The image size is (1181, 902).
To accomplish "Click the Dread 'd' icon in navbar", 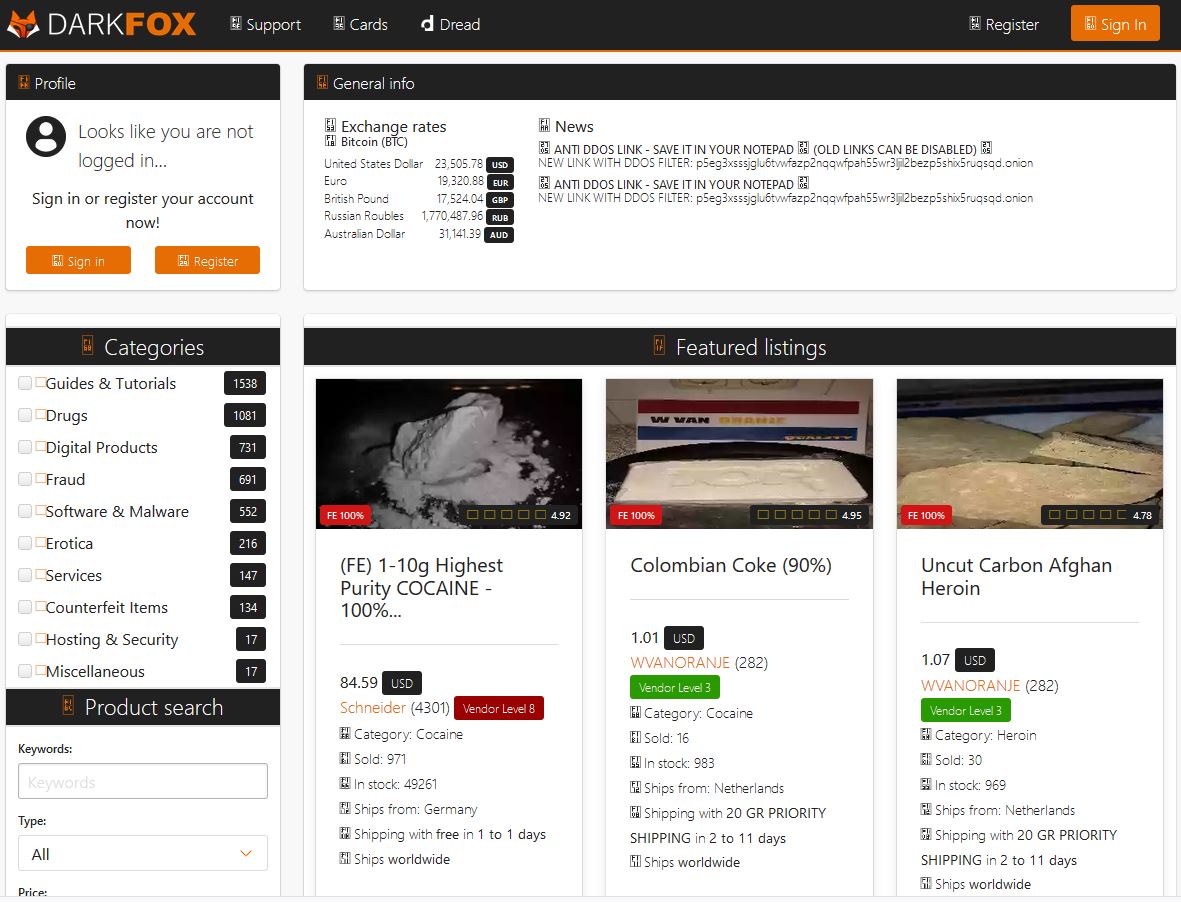I will pyautogui.click(x=425, y=24).
